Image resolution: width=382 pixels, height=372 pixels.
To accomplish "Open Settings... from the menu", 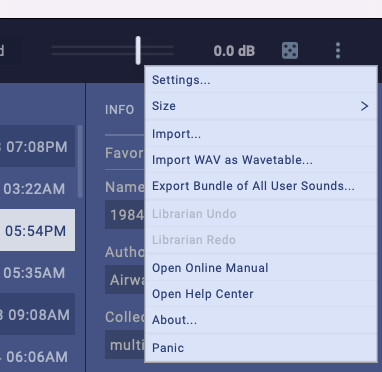I will click(261, 80).
